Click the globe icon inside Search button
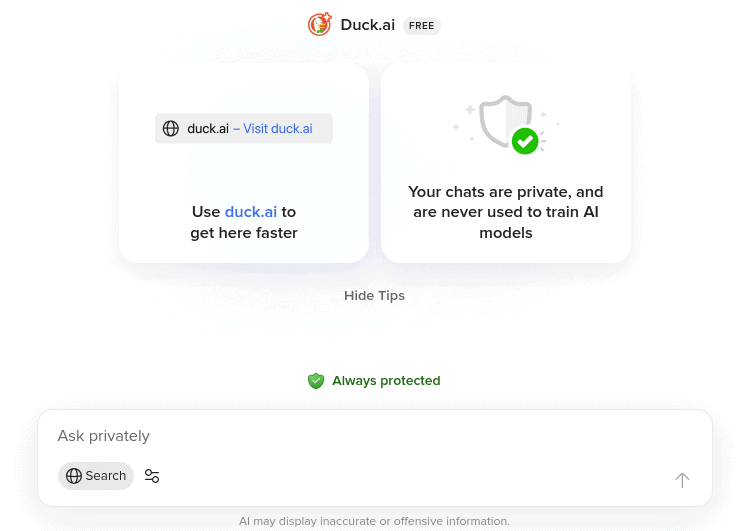742x531 pixels. [74, 476]
